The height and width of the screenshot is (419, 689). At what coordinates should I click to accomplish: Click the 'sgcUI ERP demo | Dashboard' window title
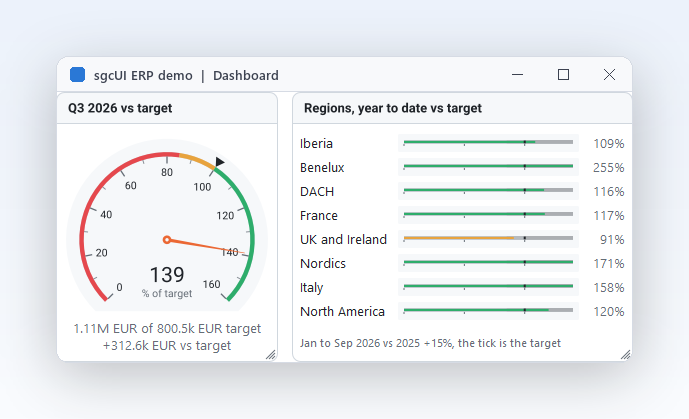point(186,76)
